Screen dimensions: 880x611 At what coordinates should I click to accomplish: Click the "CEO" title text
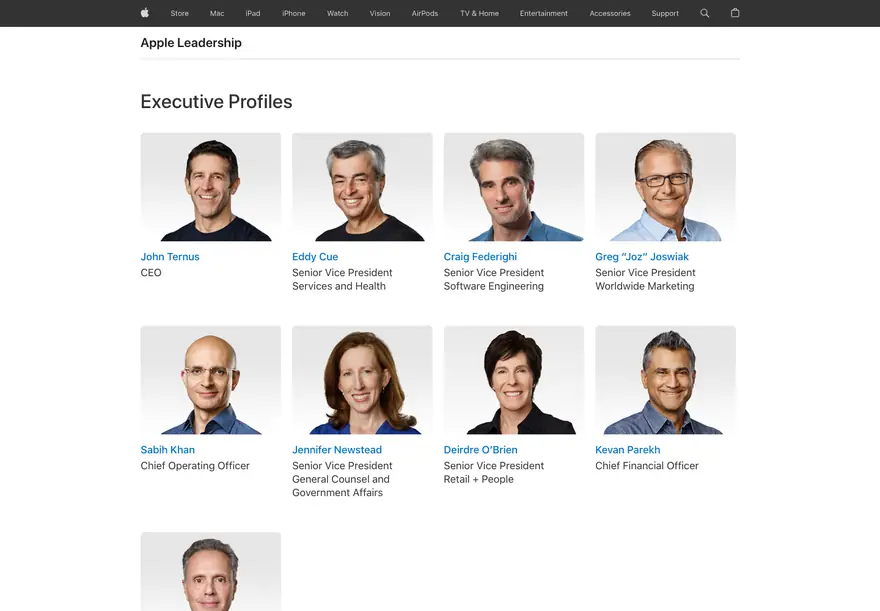(x=151, y=273)
